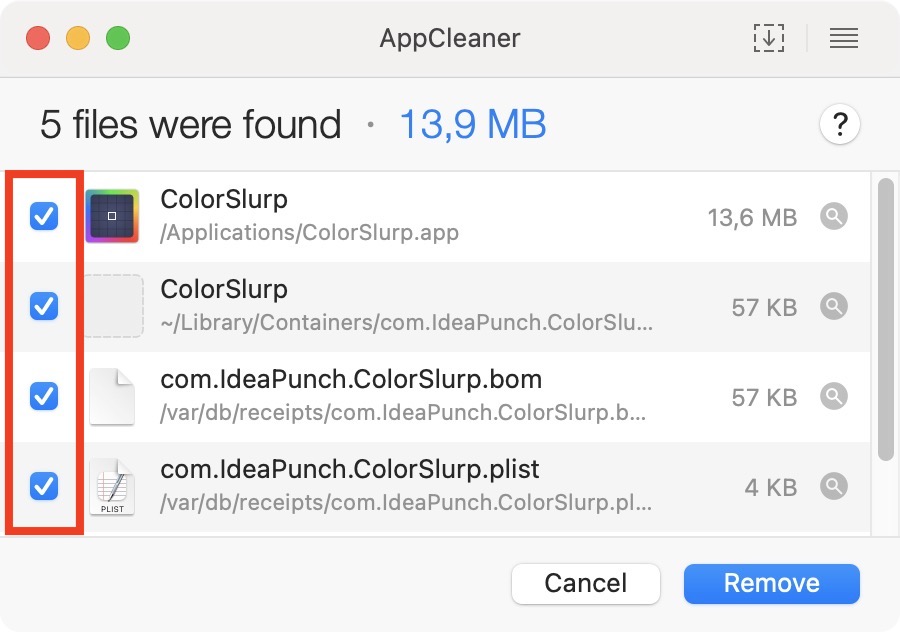Click the blue Remove button
Screen dimensions: 900x632
point(771,583)
